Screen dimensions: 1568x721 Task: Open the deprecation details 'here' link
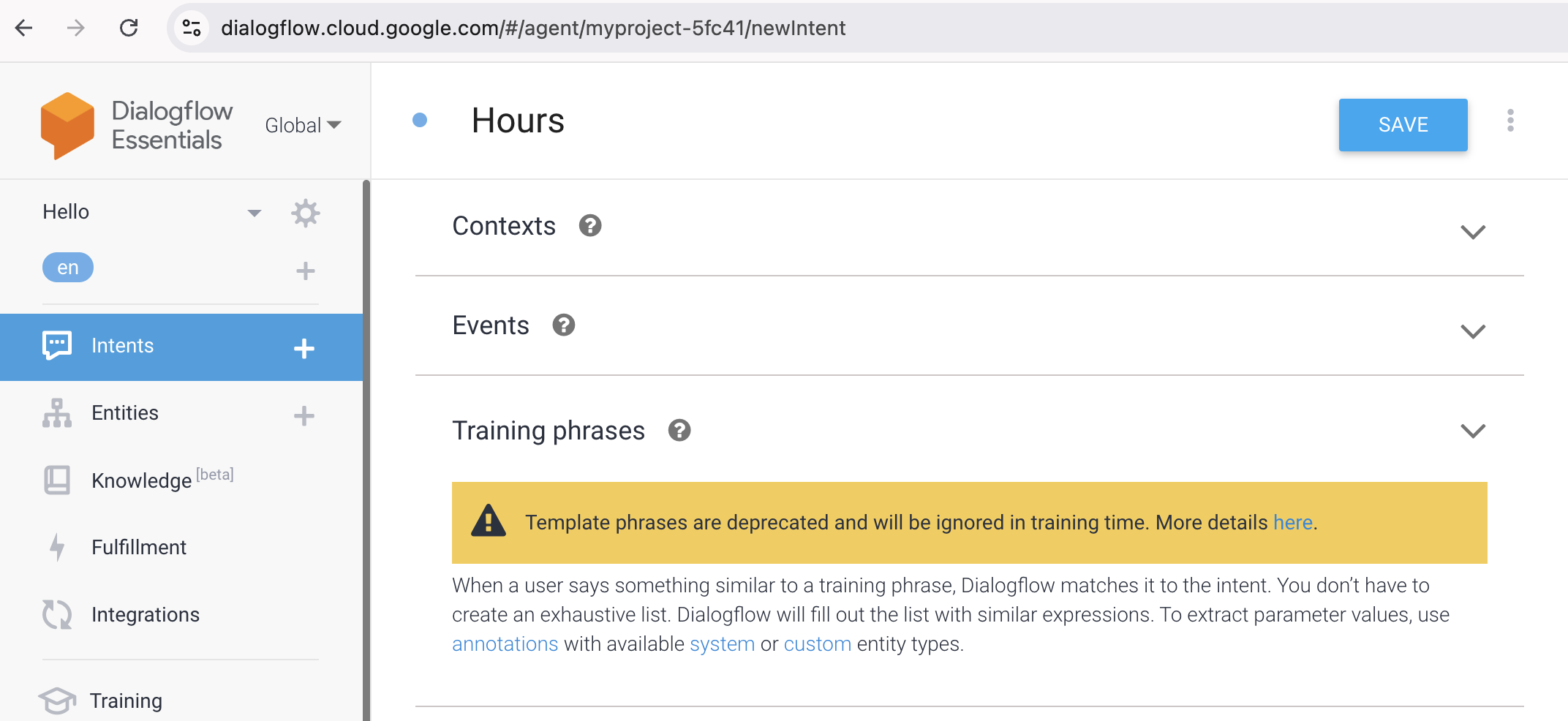pos(1292,522)
